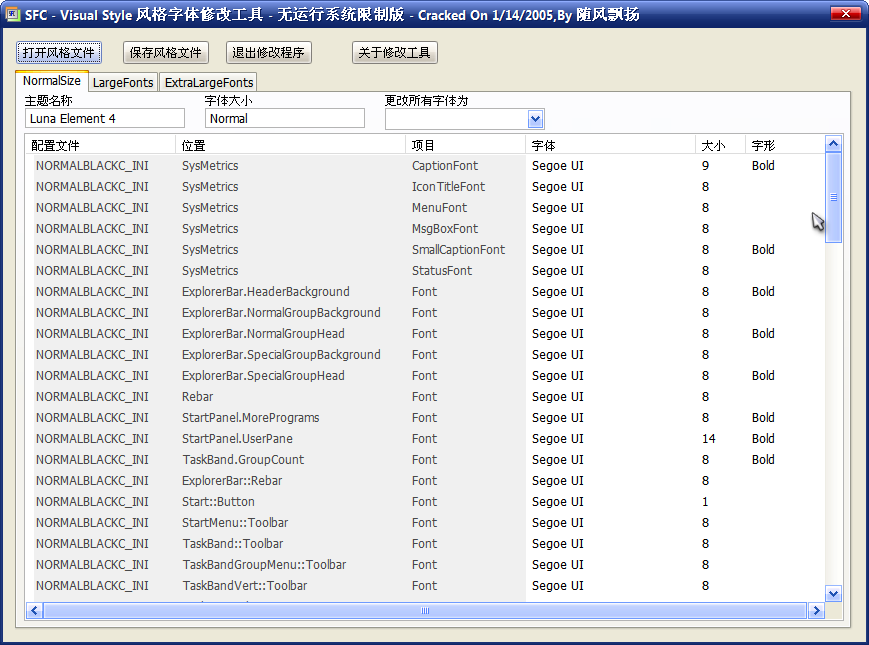Click the horizontal scrollbar left arrow
Image resolution: width=869 pixels, height=645 pixels.
pyautogui.click(x=34, y=611)
